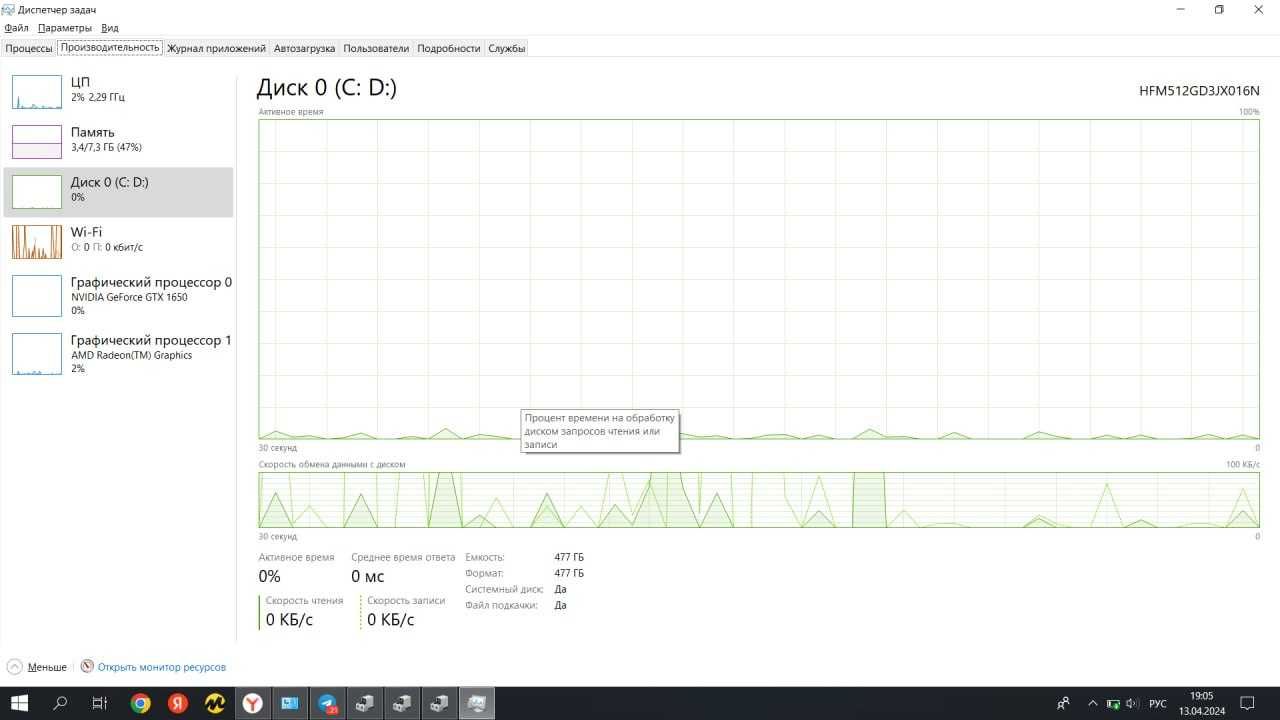Open Google Chrome from the taskbar
Viewport: 1280px width, 720px height.
(140, 703)
